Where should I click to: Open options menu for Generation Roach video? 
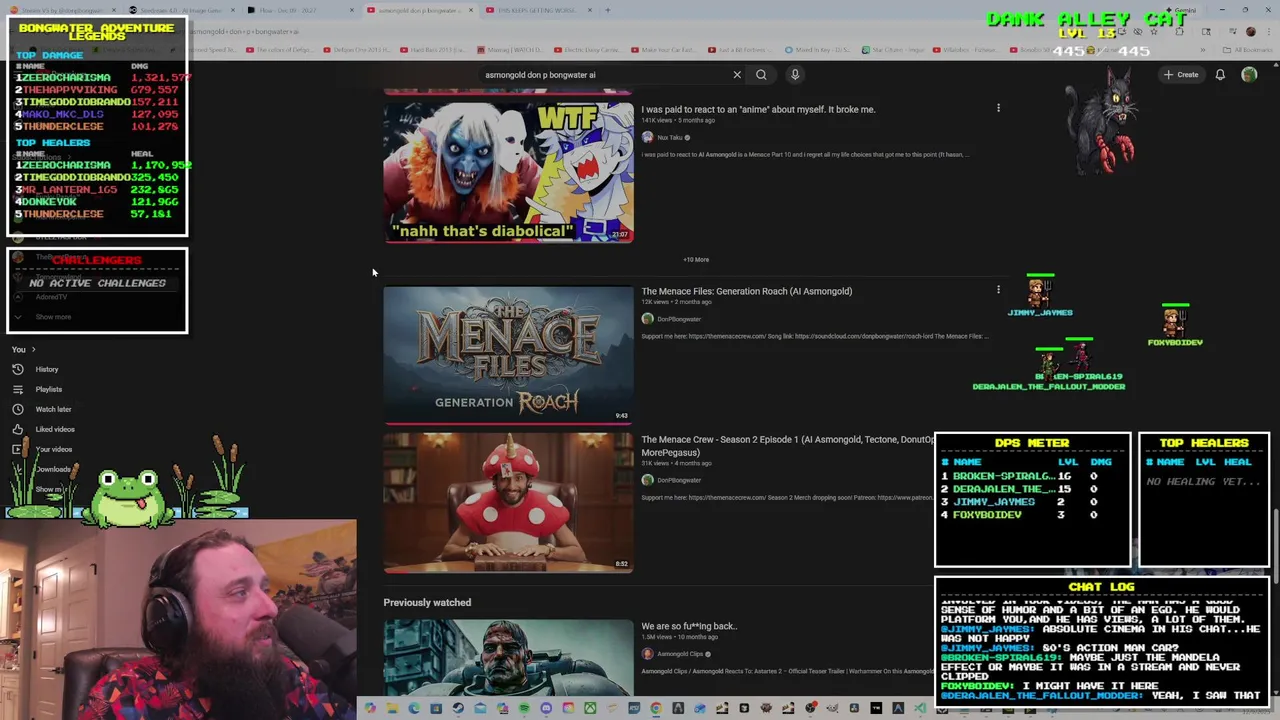(998, 290)
